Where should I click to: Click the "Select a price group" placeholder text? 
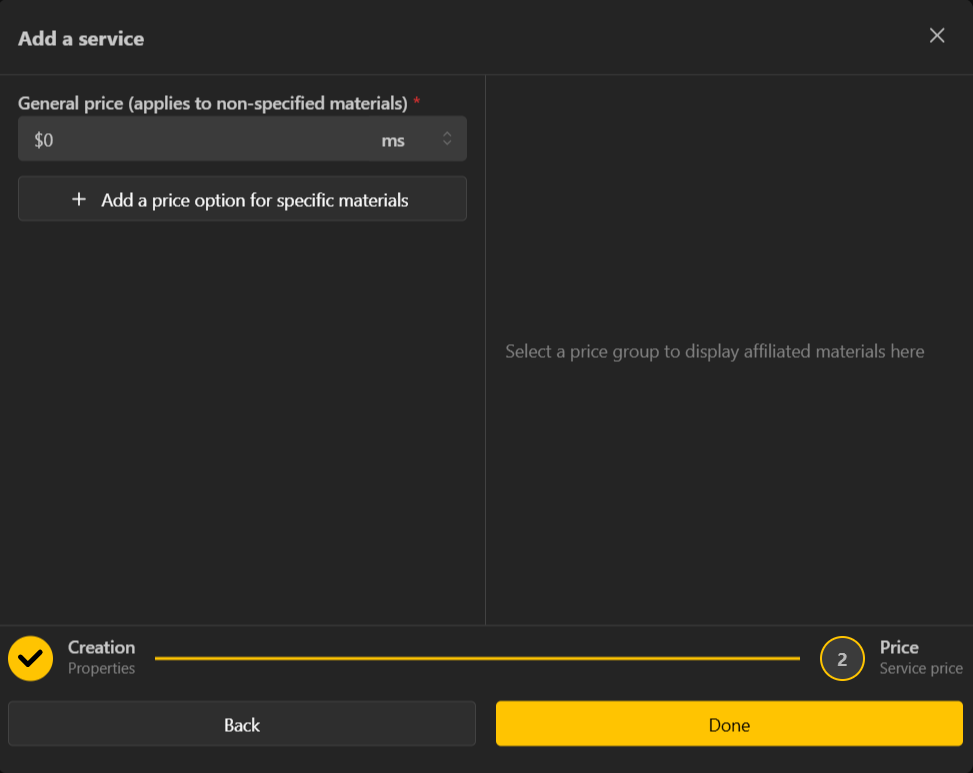(714, 352)
